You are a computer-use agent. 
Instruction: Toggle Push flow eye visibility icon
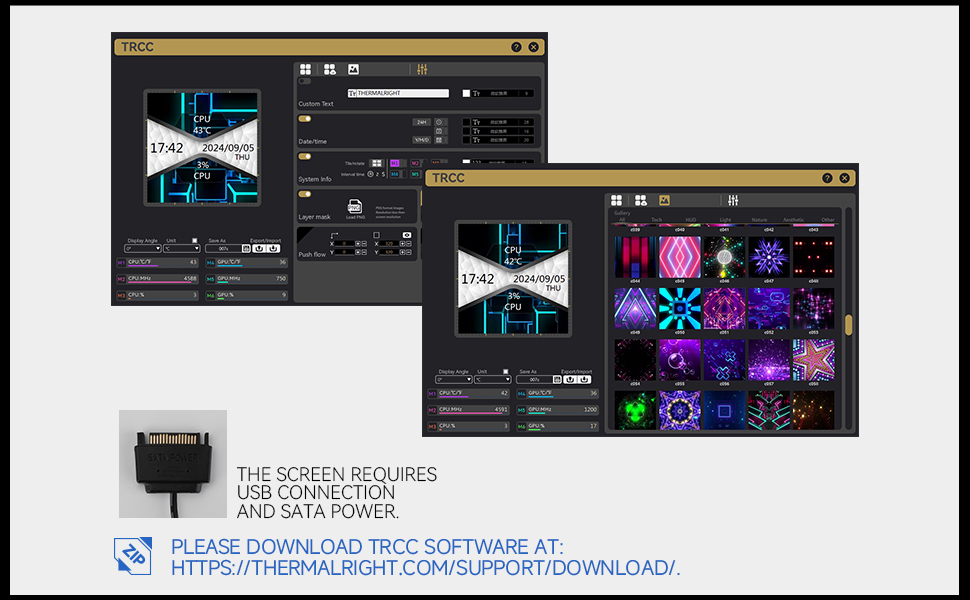point(406,235)
